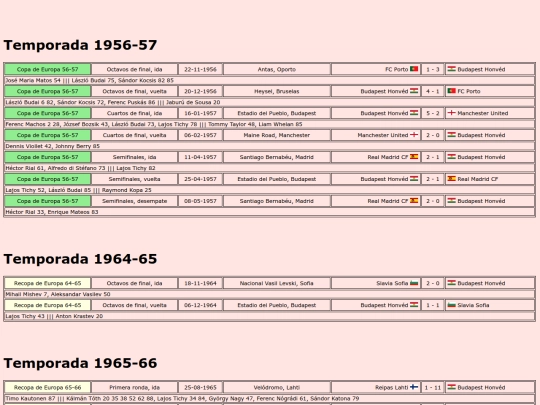Viewport: 540px width, 405px height.
Task: Click the Hungary flag in the 16-01-1957 row
Action: point(414,113)
